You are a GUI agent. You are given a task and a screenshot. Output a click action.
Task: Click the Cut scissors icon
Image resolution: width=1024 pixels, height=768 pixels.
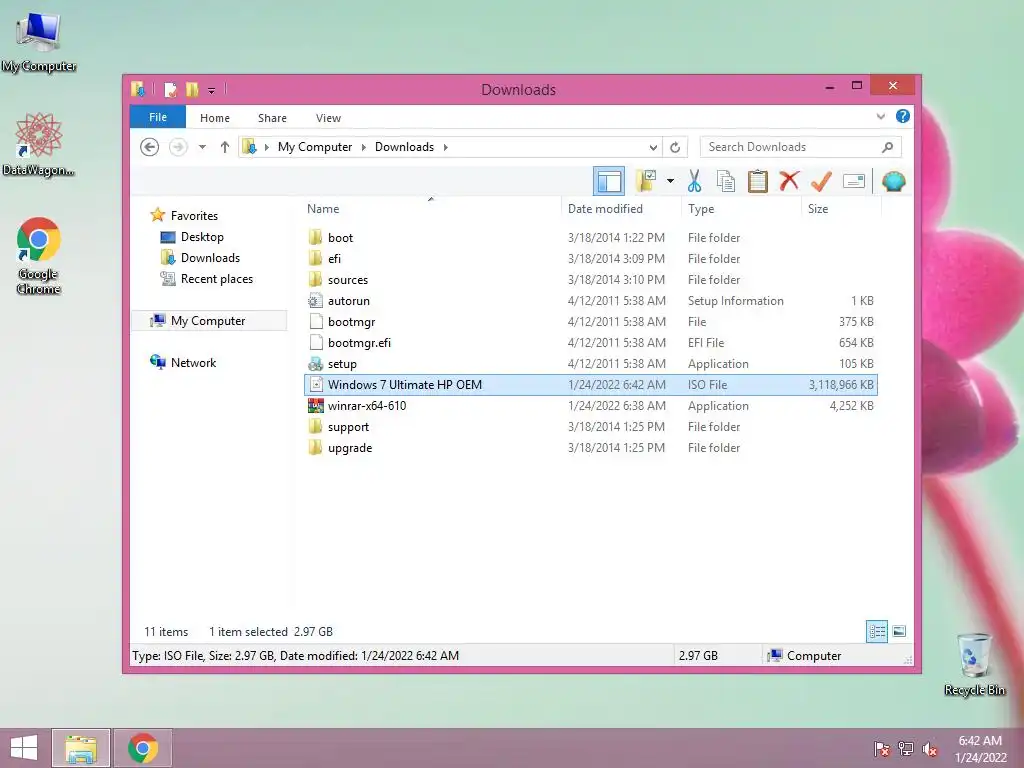(694, 181)
